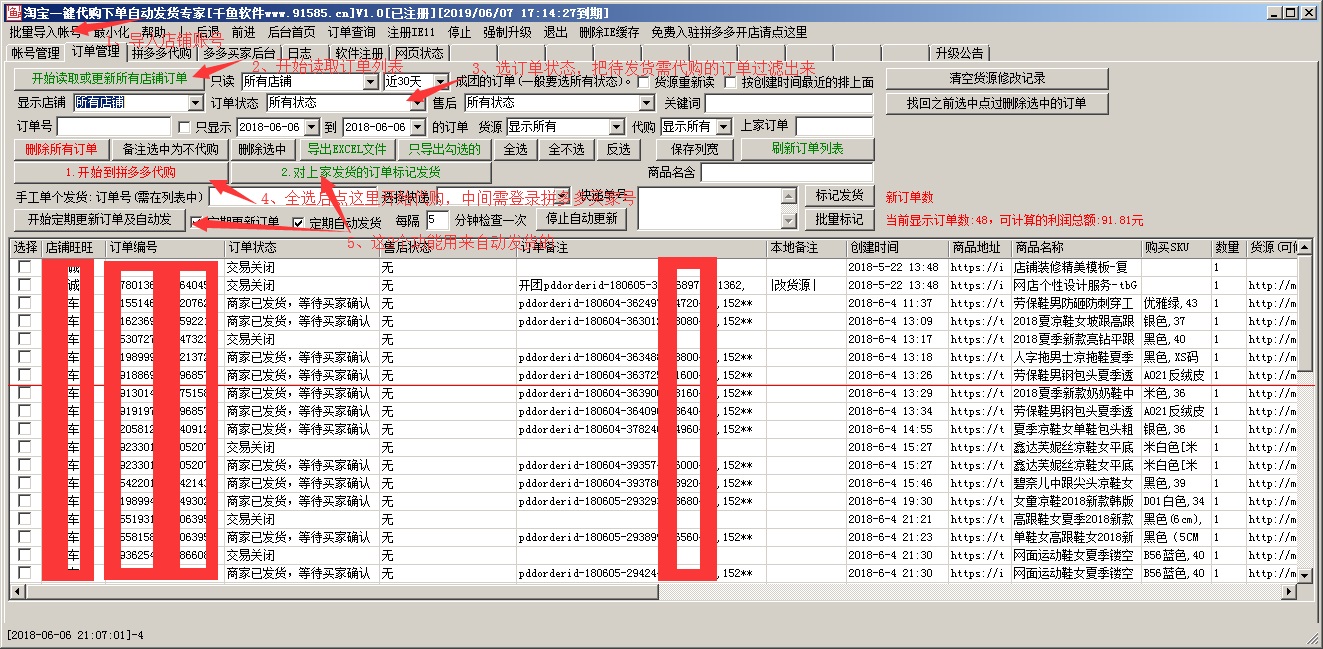Open the 多多买家后台 tab
The image size is (1323, 649).
pos(238,53)
